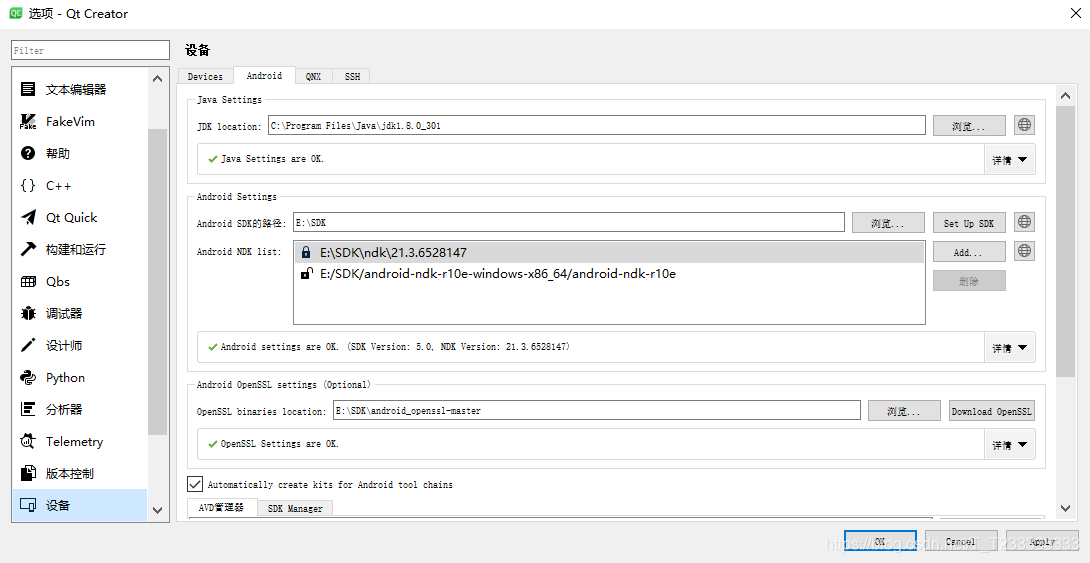The height and width of the screenshot is (563, 1090).
Task: Confirm with the OK button
Action: coord(880,541)
